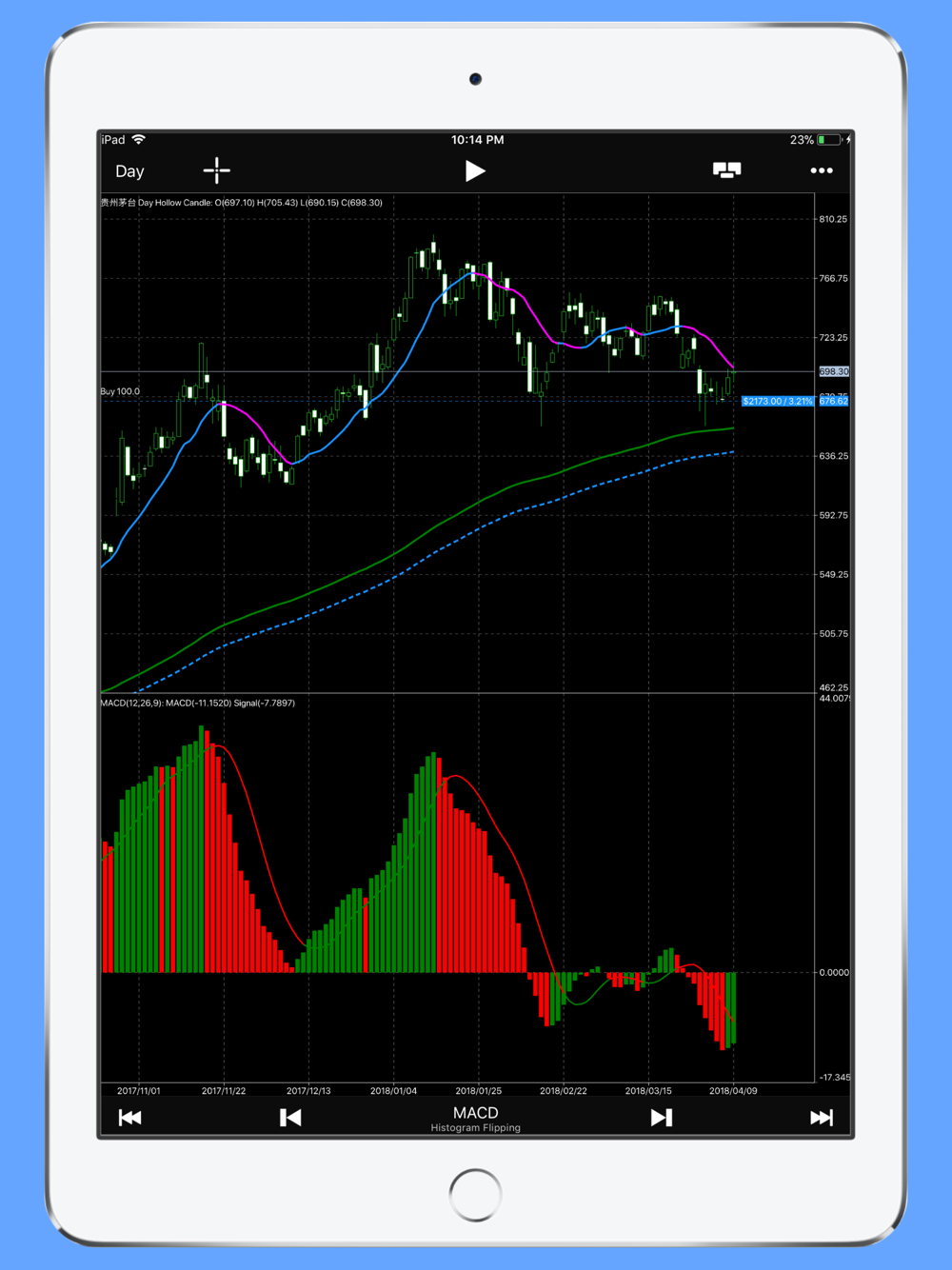The width and height of the screenshot is (952, 1270).
Task: Tap the MACD Histogram Flipping indicator label
Action: tap(475, 1119)
